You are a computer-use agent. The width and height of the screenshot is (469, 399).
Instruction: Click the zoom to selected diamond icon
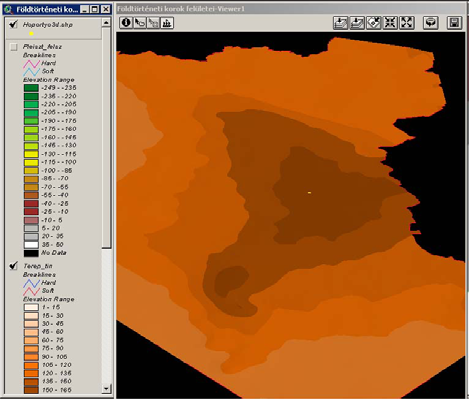[x=374, y=23]
